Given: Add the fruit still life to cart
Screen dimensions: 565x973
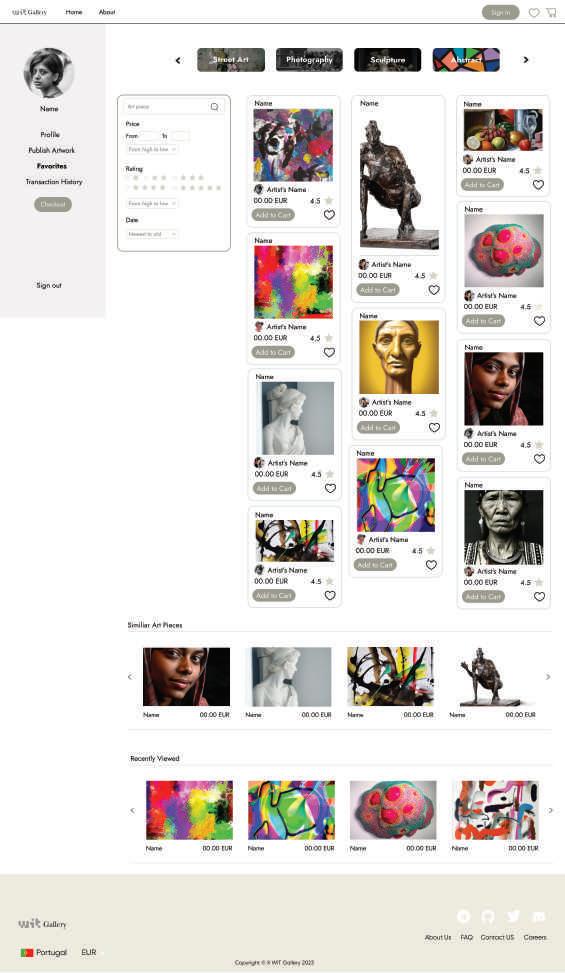Looking at the screenshot, I should pos(482,185).
